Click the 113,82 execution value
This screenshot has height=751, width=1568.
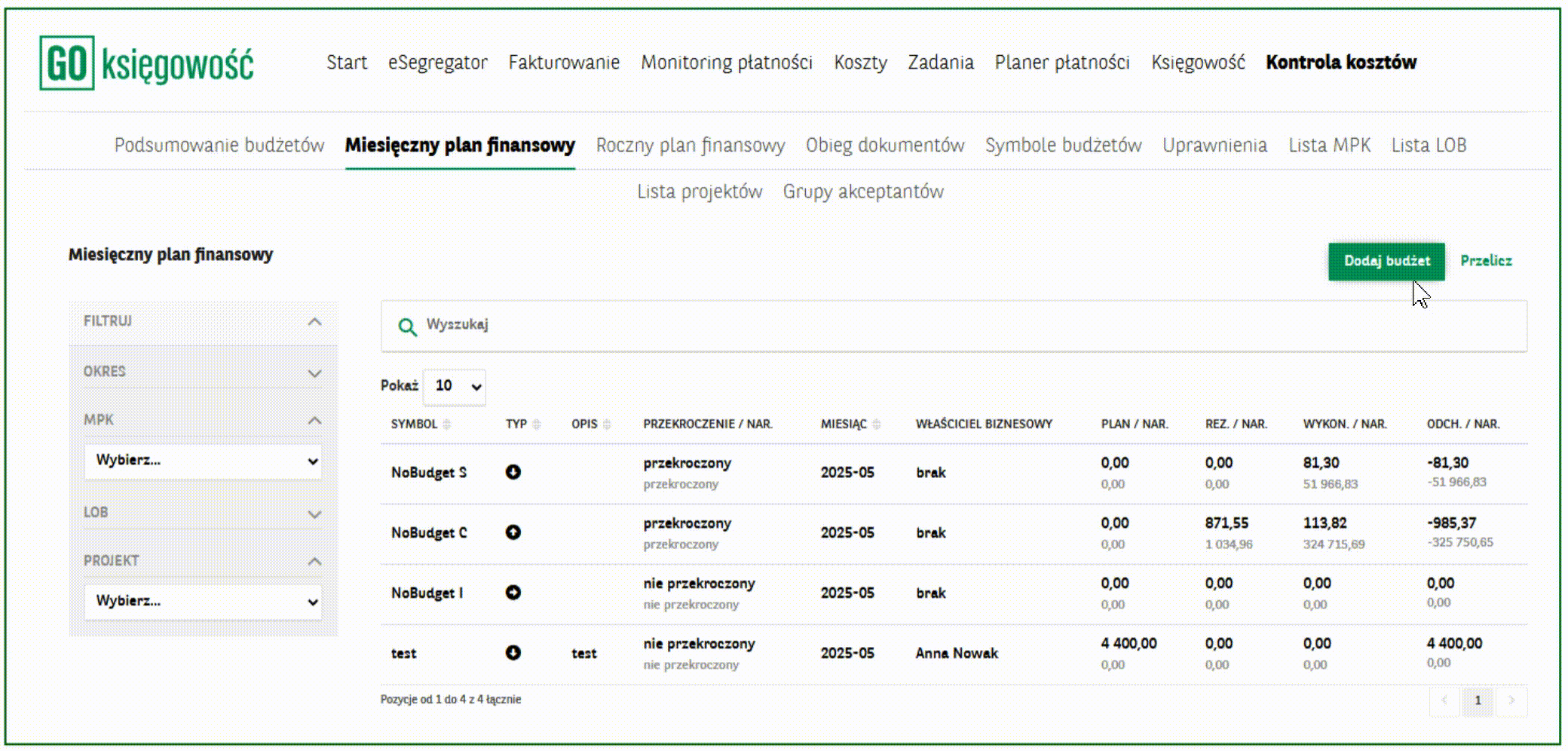1325,523
